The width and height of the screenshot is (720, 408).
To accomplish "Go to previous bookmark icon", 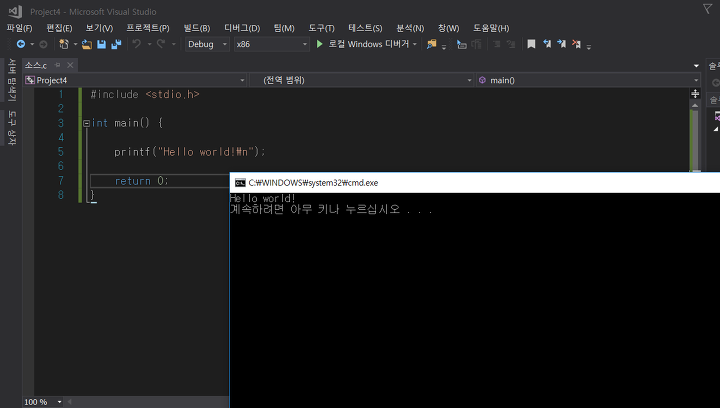I will pos(547,44).
